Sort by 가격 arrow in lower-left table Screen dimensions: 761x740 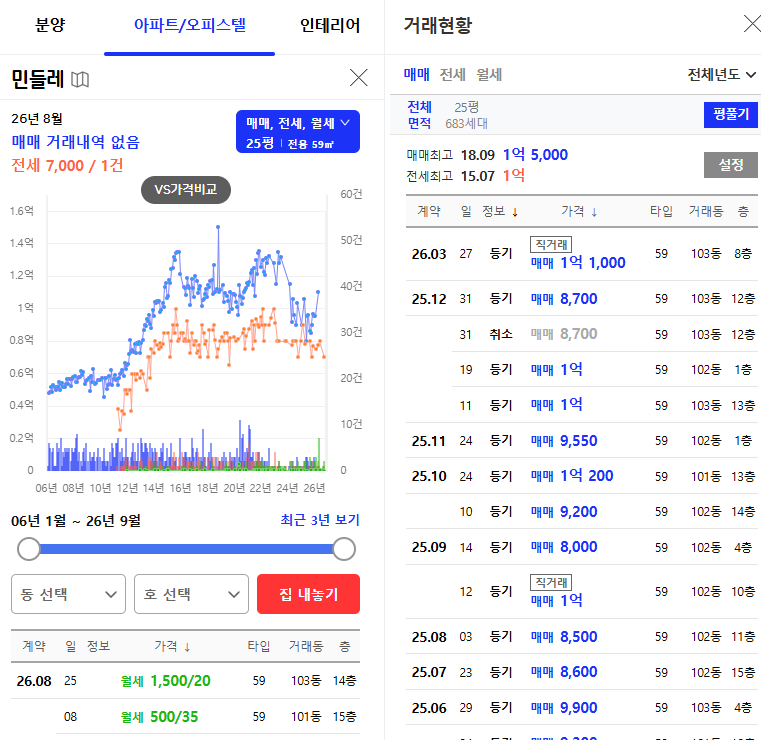pos(187,647)
